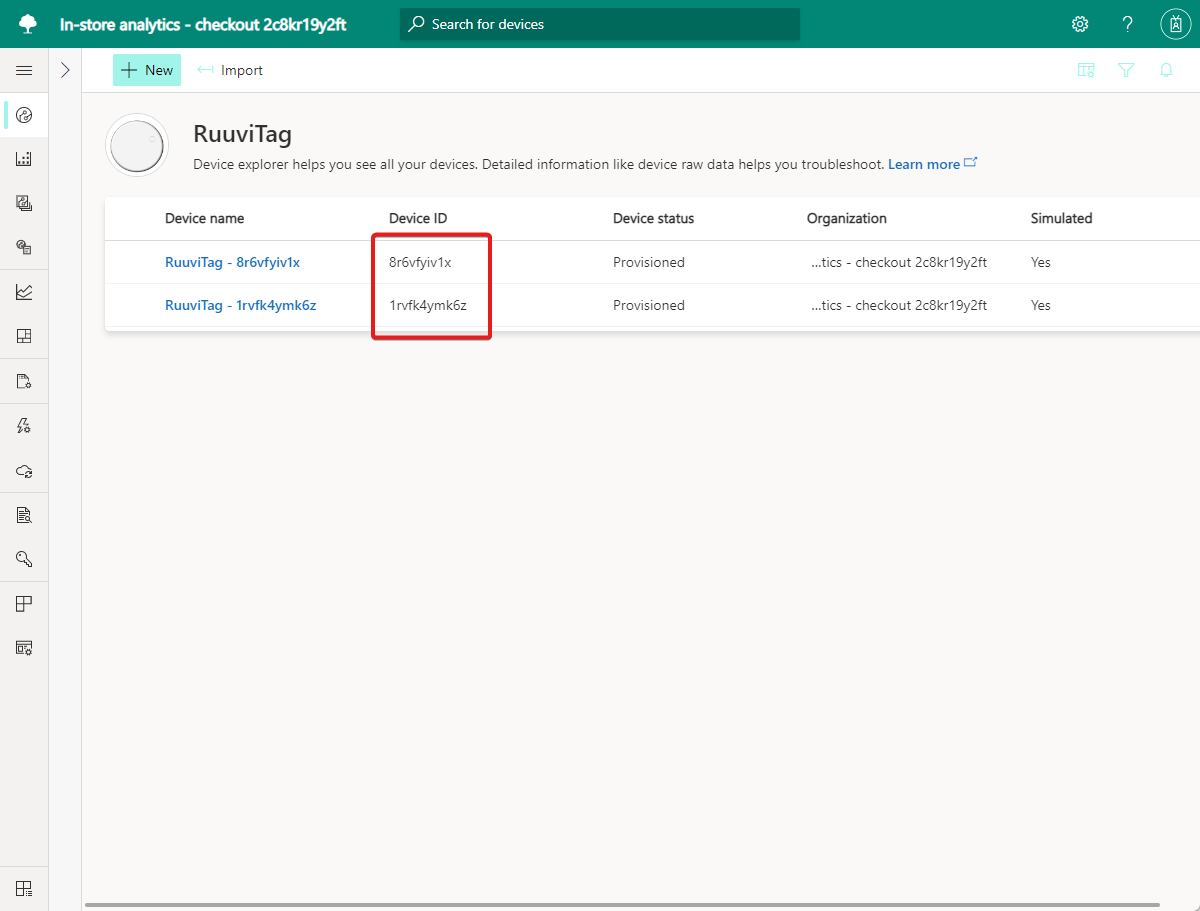The height and width of the screenshot is (911, 1200).
Task: Click the New button to add a device
Action: click(x=146, y=70)
